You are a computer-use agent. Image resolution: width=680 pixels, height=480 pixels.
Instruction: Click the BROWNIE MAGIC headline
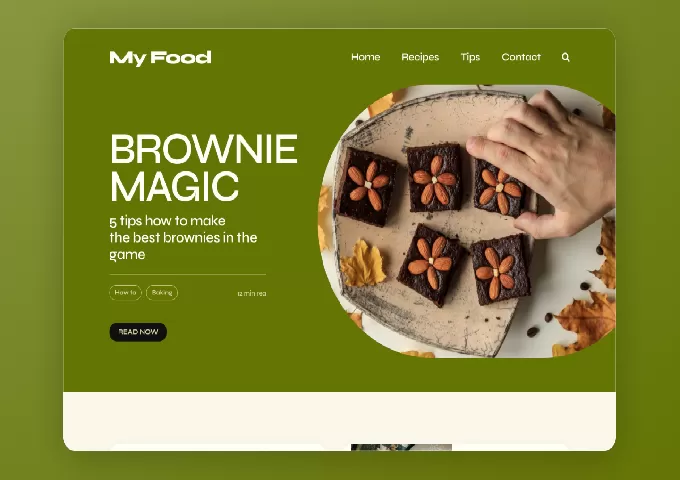[x=203, y=168]
